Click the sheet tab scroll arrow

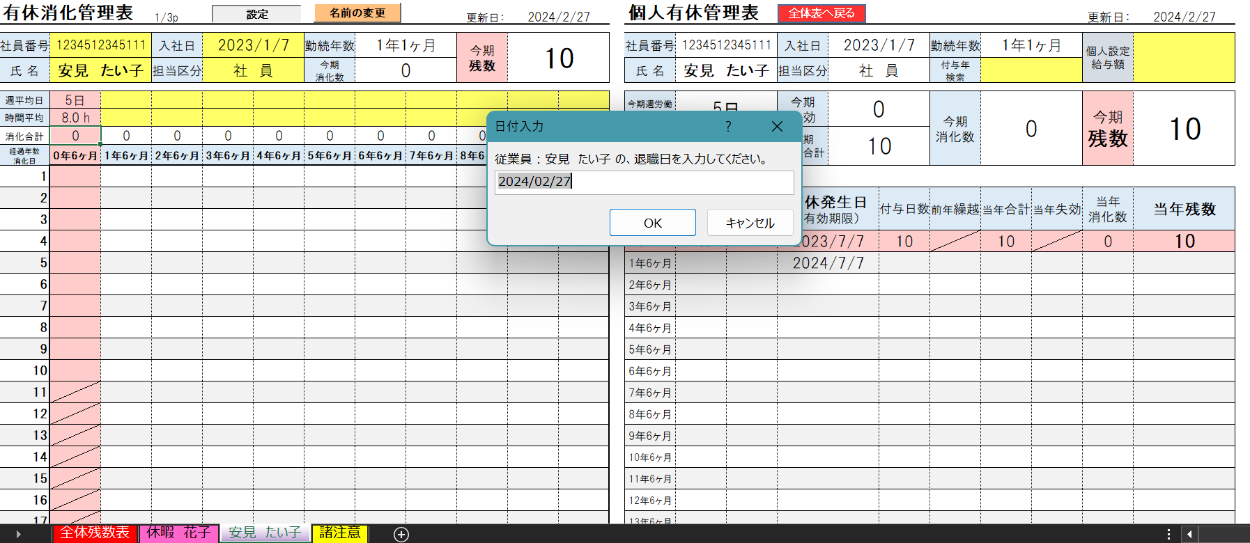click(x=17, y=534)
